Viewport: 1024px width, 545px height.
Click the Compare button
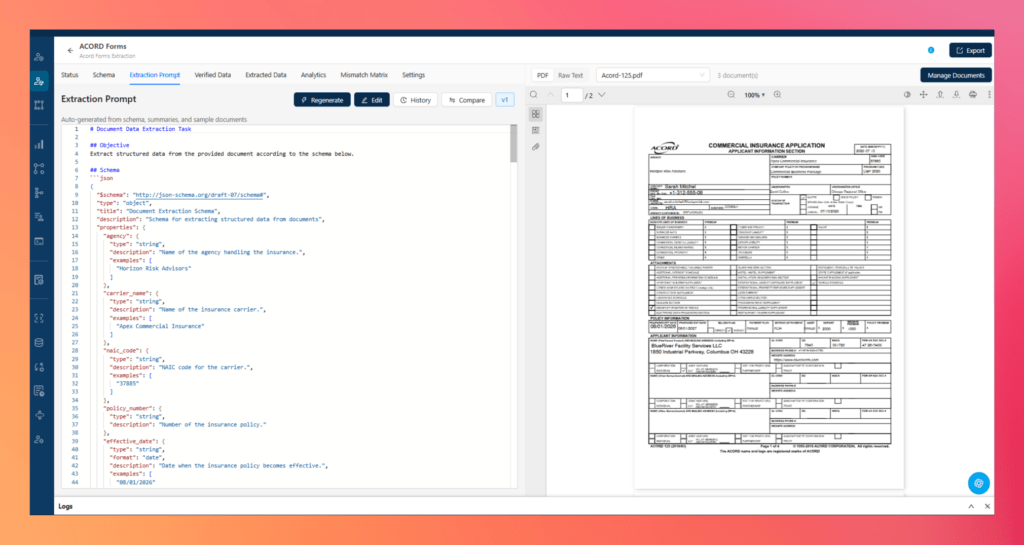467,100
